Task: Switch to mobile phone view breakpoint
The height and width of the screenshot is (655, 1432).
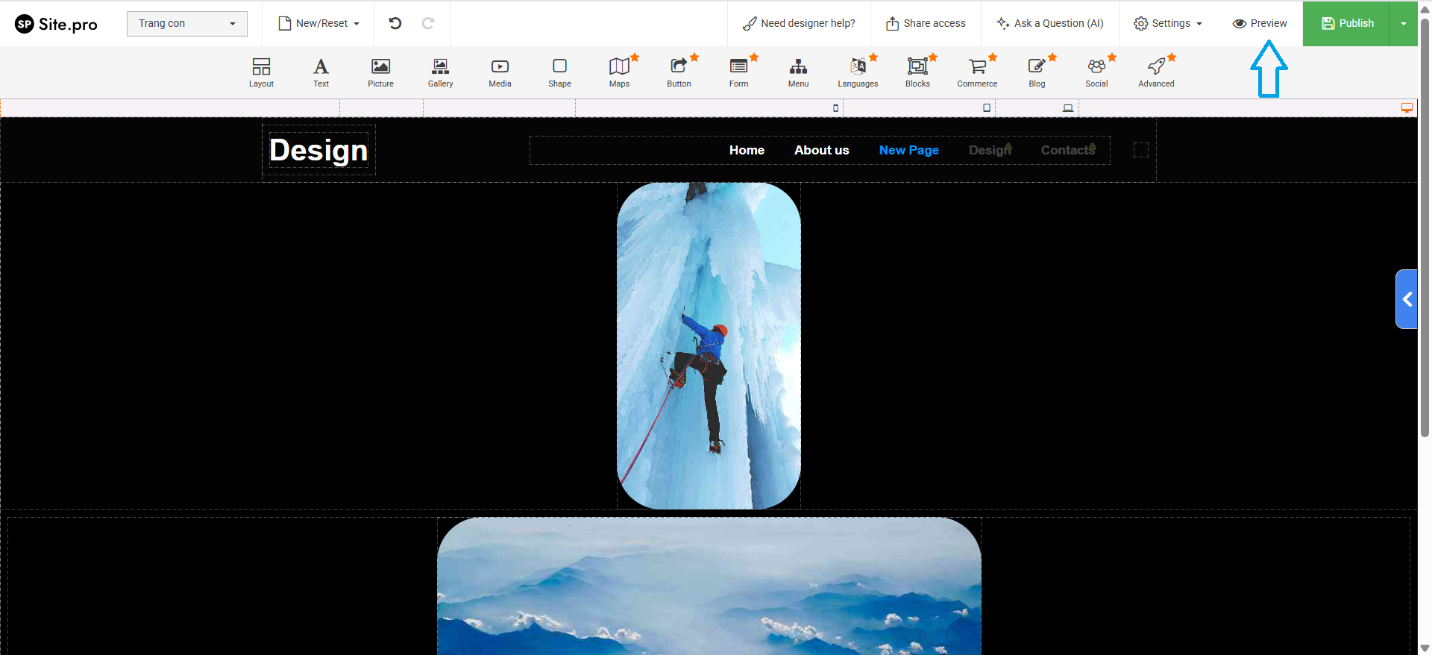Action: (x=836, y=108)
